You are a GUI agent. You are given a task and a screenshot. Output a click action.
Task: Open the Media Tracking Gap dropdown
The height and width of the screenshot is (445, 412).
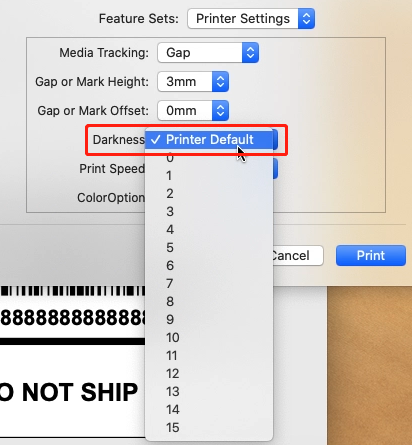(208, 53)
